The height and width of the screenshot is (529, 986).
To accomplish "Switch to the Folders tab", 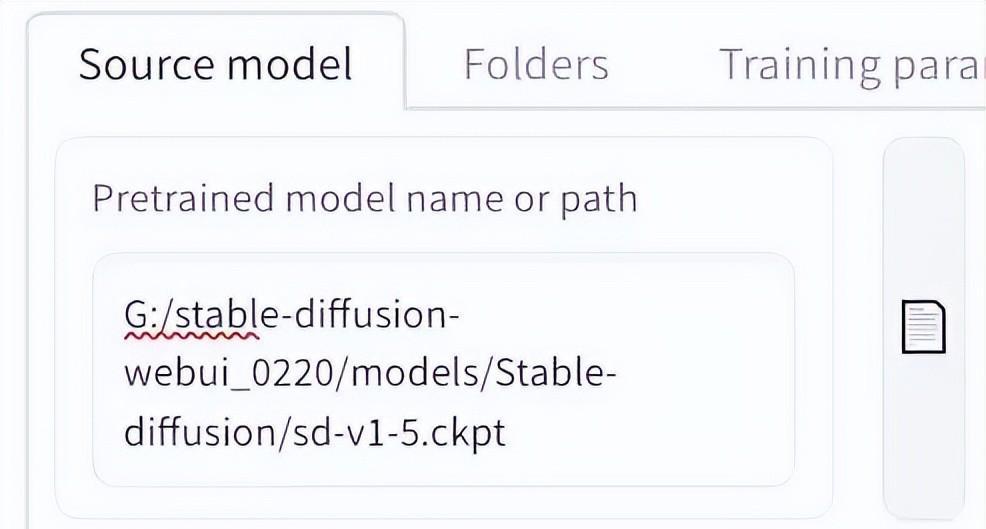I will point(536,64).
